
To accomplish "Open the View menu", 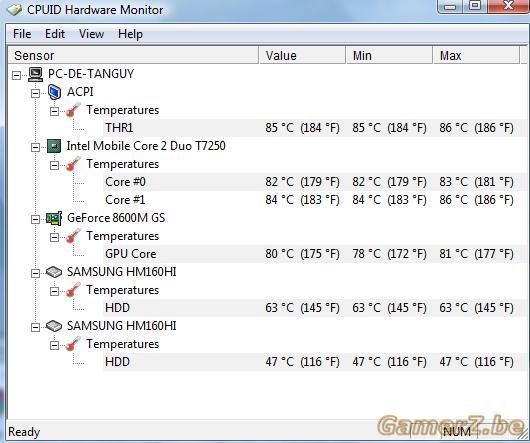I will tap(91, 34).
